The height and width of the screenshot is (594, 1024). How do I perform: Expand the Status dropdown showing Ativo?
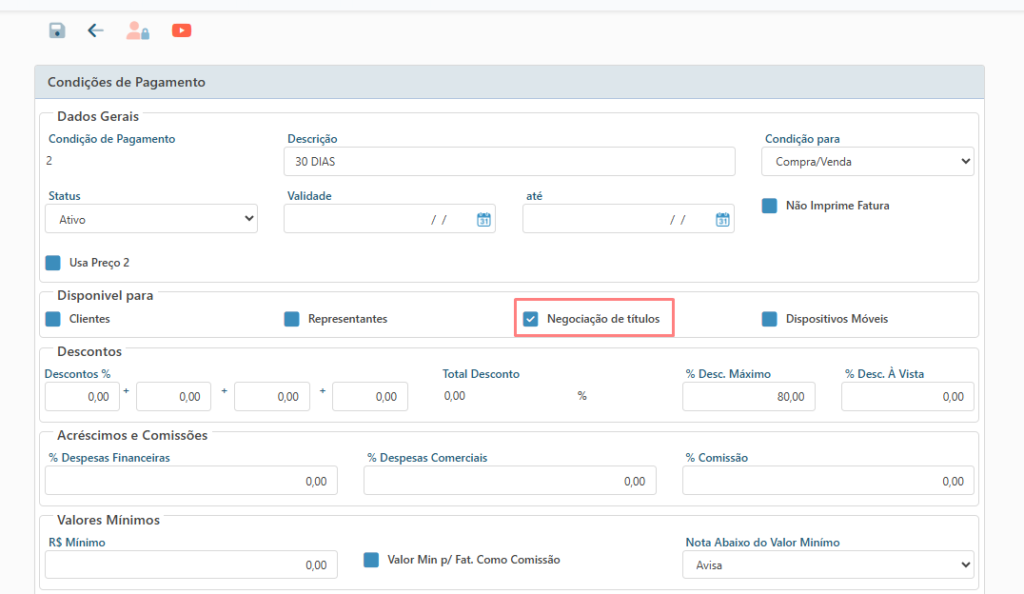pos(152,219)
